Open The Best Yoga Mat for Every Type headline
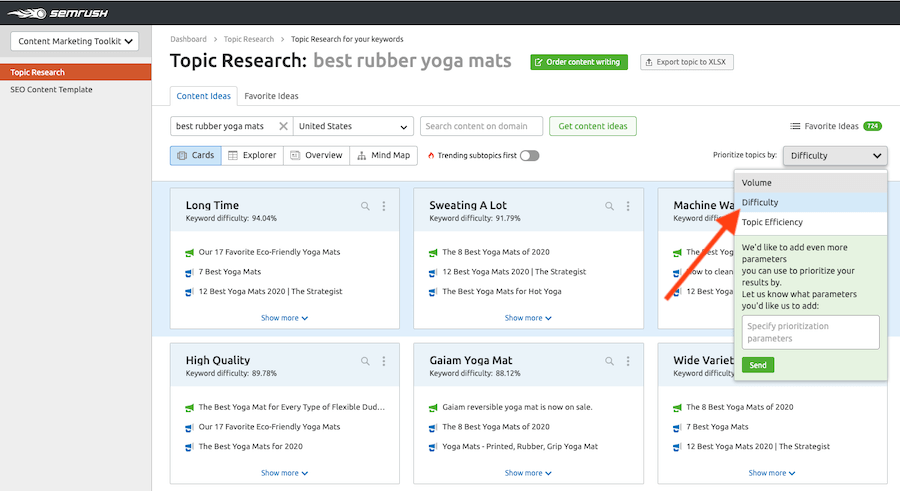The image size is (900, 491). tap(292, 407)
